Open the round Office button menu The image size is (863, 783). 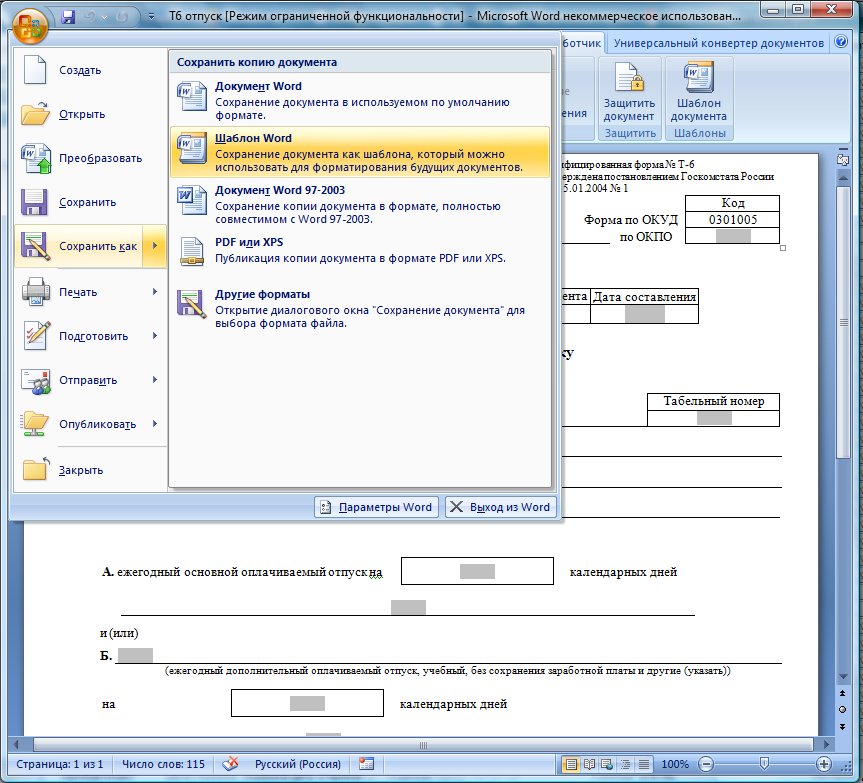coord(30,25)
